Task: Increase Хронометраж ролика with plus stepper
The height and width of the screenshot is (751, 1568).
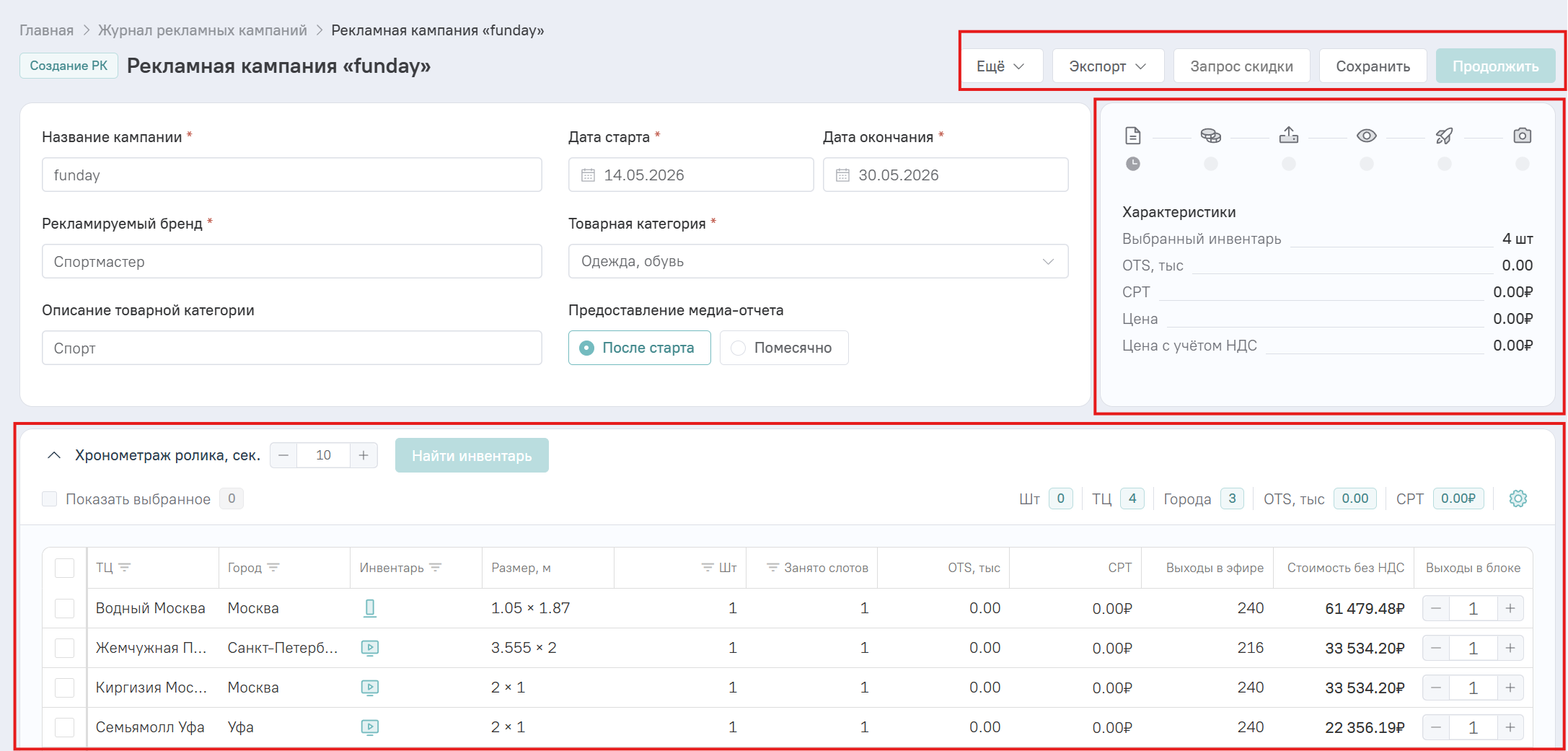Action: 364,455
